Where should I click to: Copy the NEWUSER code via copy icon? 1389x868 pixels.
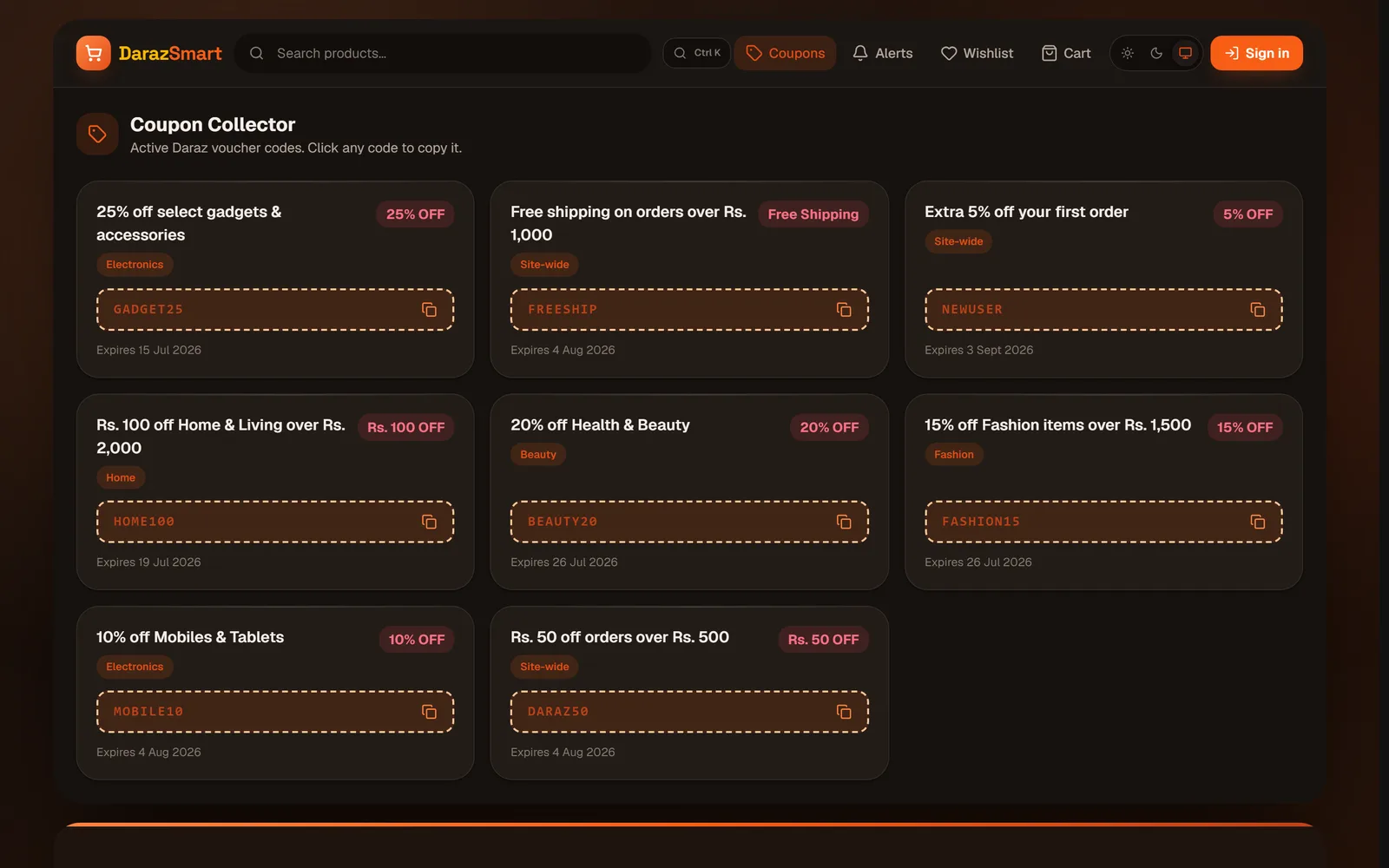[x=1257, y=310]
